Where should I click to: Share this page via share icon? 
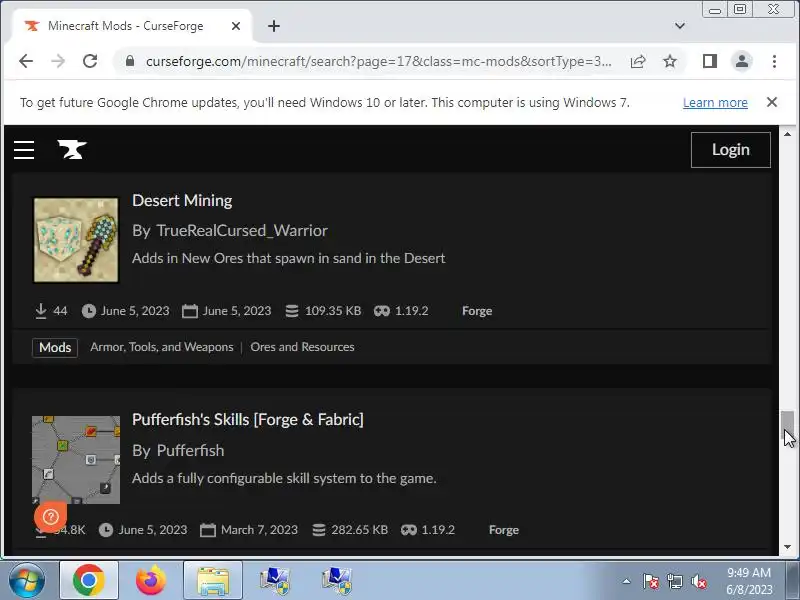coord(638,62)
